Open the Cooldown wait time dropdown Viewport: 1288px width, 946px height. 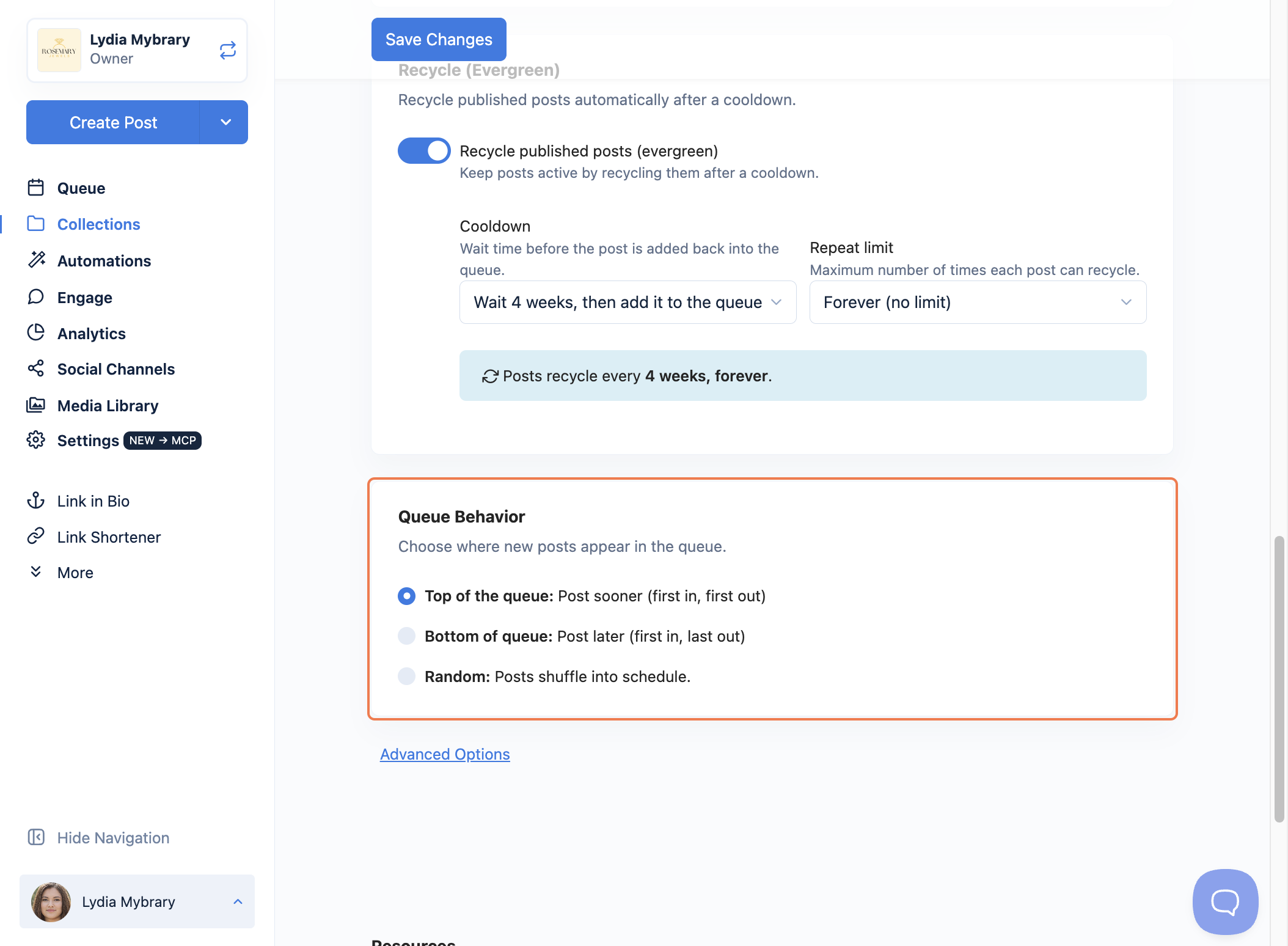[x=628, y=302]
